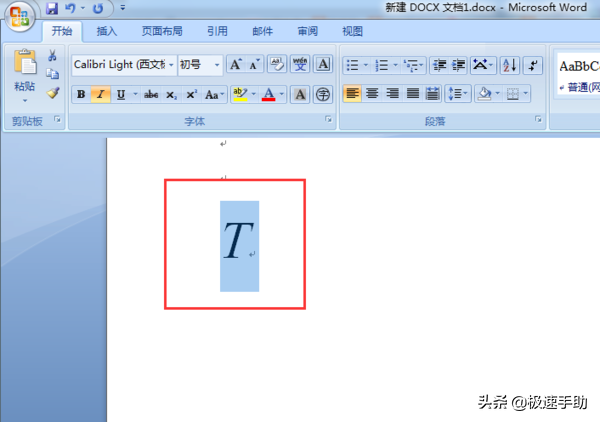Switch to the 插入 tab
This screenshot has height=422, width=600.
[x=106, y=31]
